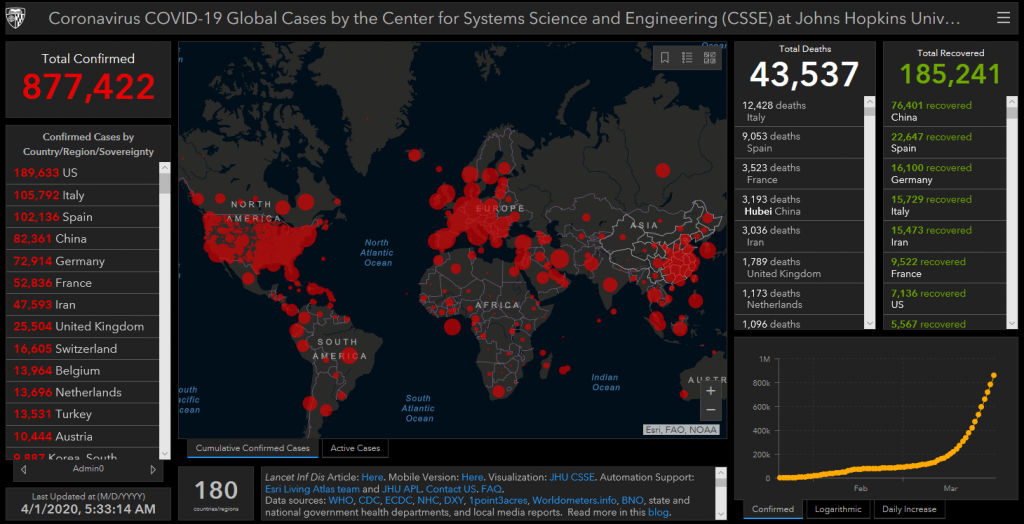Select 9,053 deaths Spain entry
This screenshot has height=524, width=1024.
tap(799, 143)
